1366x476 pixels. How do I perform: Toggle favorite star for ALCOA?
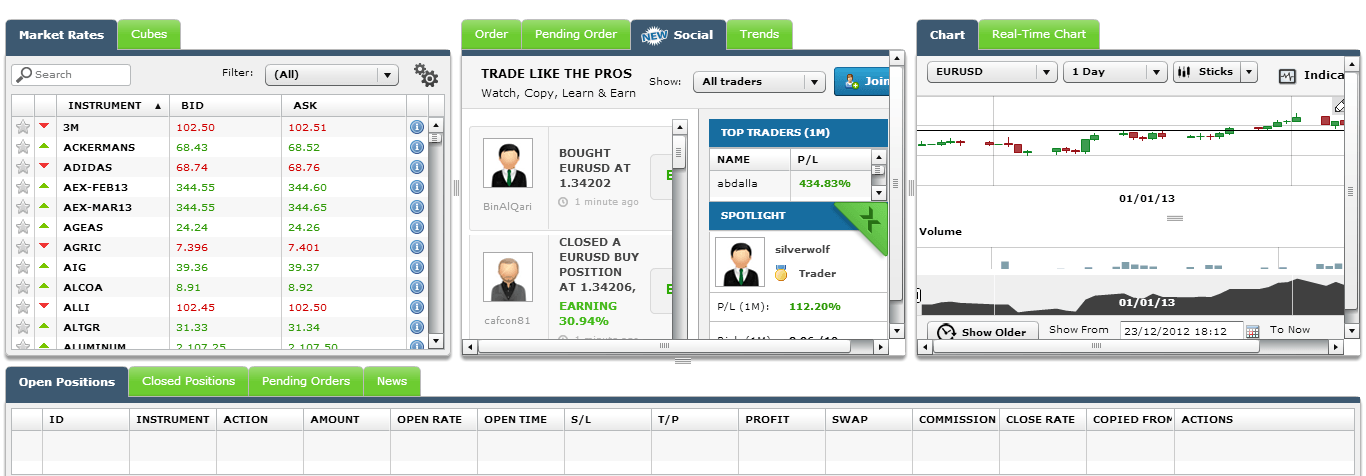pyautogui.click(x=23, y=287)
